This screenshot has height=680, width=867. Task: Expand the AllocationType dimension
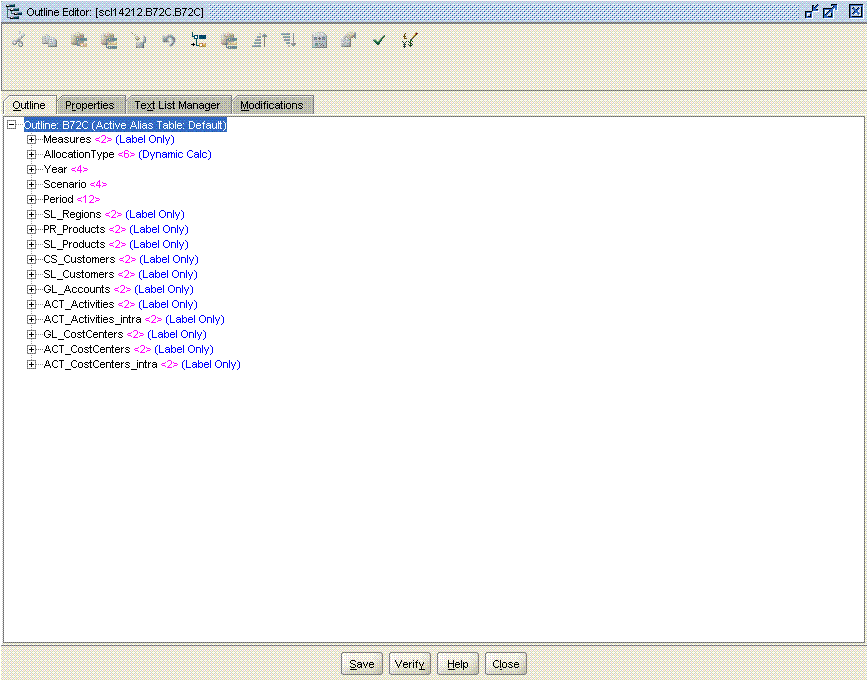click(x=31, y=154)
